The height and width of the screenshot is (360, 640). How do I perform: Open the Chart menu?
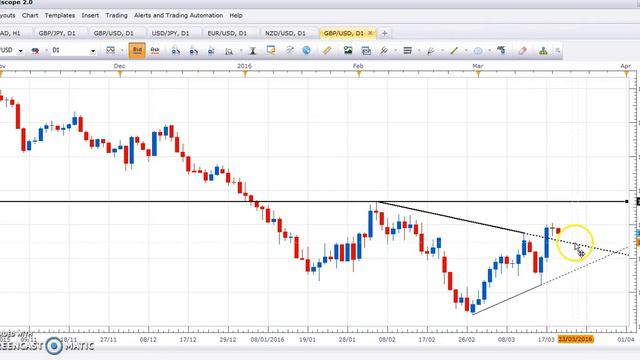point(30,15)
